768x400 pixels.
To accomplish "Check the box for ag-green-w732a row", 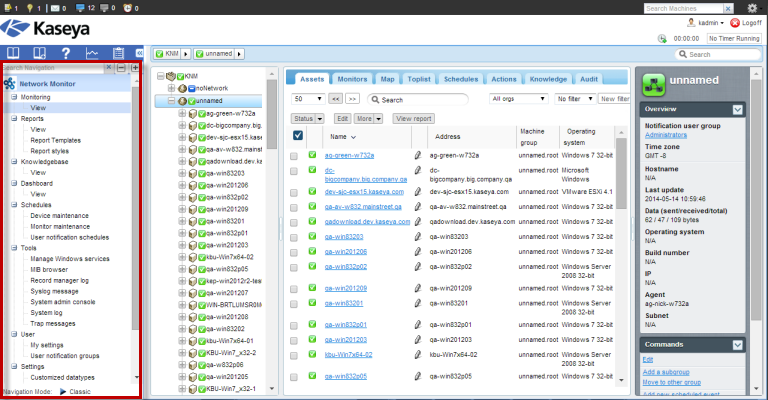I will click(294, 156).
